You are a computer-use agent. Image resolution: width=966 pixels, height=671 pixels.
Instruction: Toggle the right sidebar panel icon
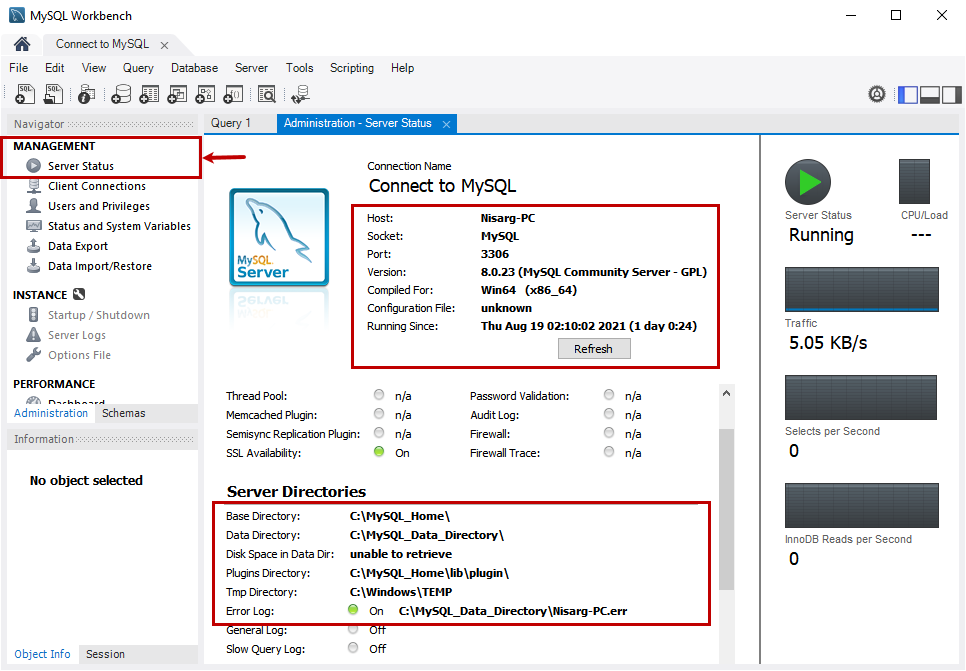click(x=951, y=95)
